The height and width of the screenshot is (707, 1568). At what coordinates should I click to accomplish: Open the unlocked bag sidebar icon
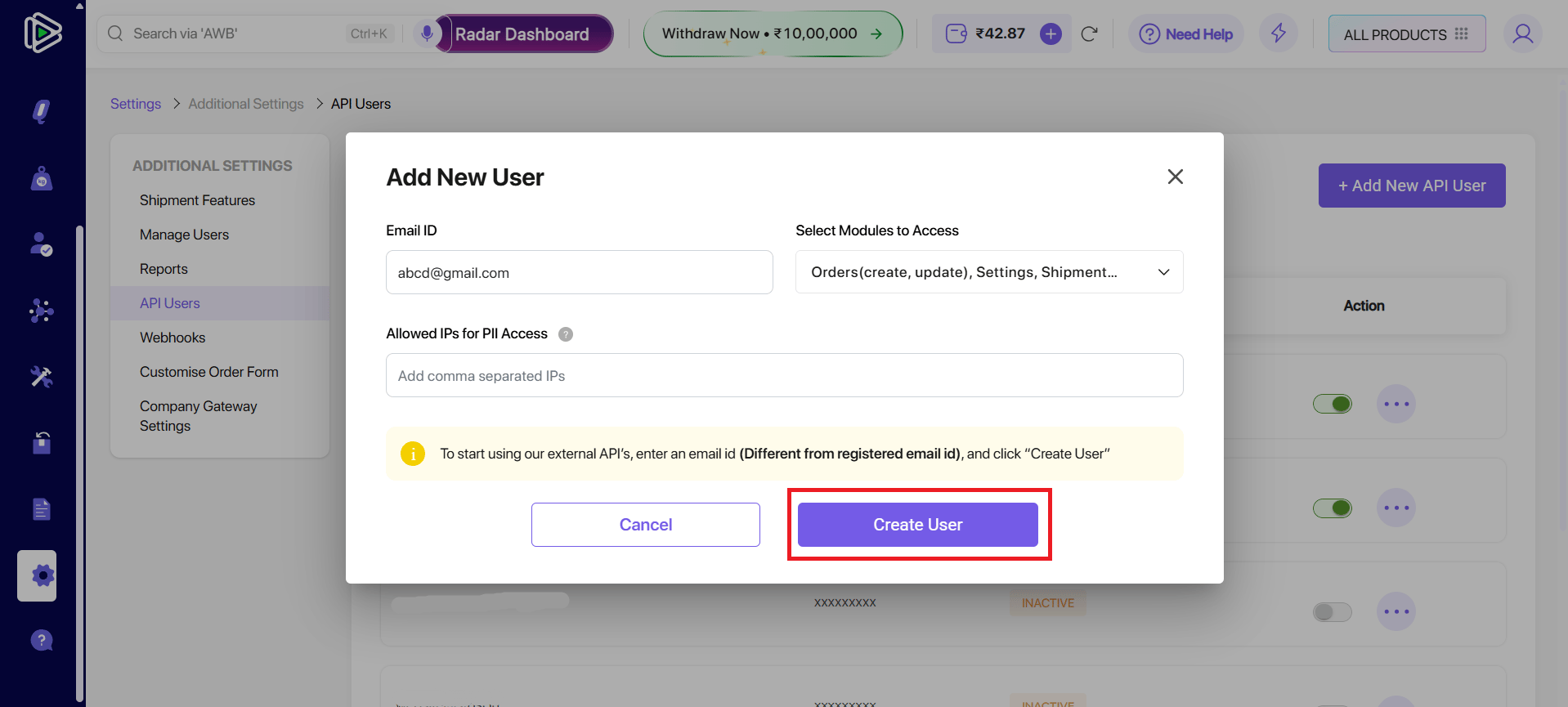pyautogui.click(x=42, y=442)
